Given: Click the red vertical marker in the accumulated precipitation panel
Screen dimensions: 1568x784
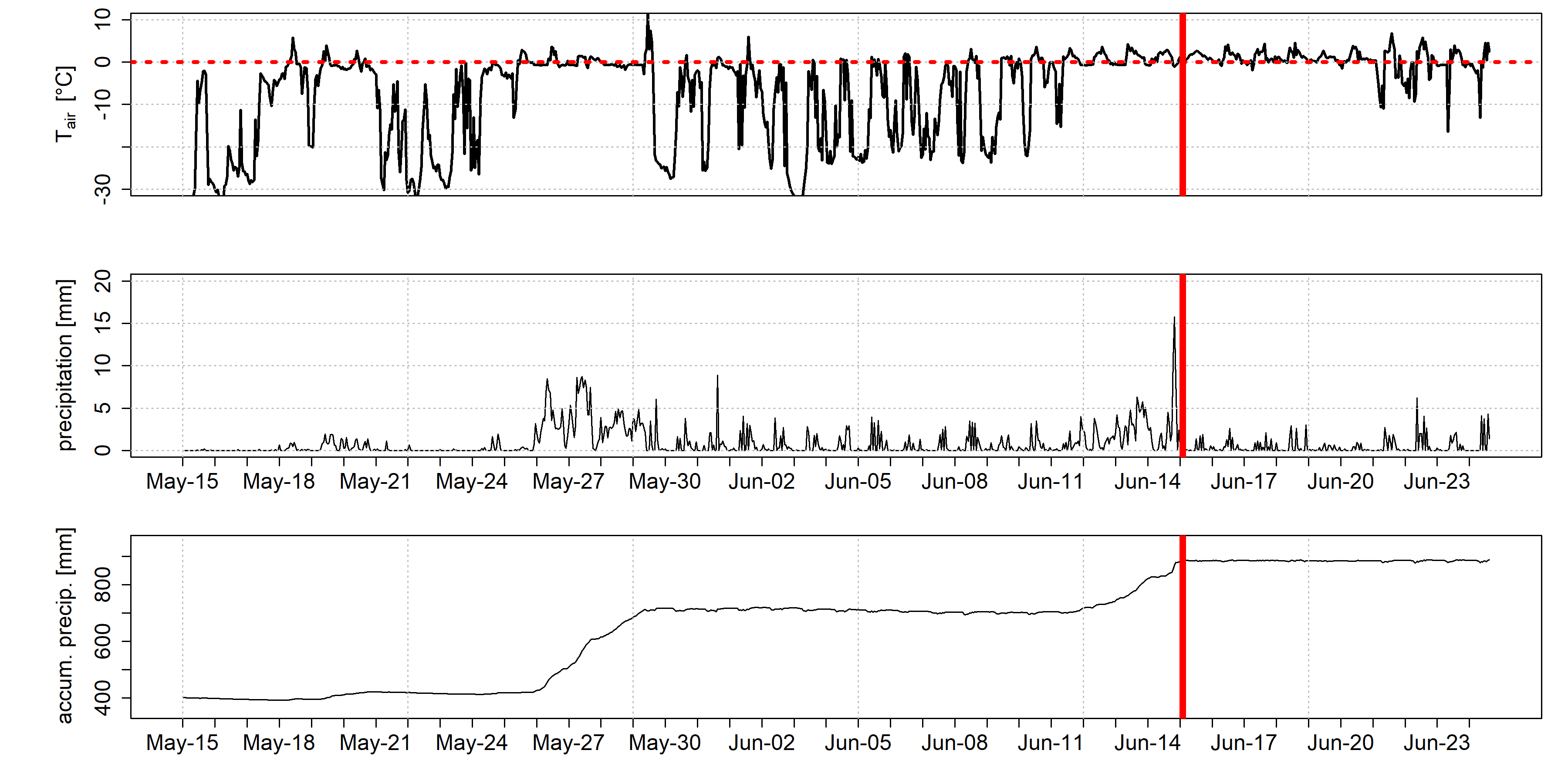Looking at the screenshot, I should click(x=1183, y=627).
